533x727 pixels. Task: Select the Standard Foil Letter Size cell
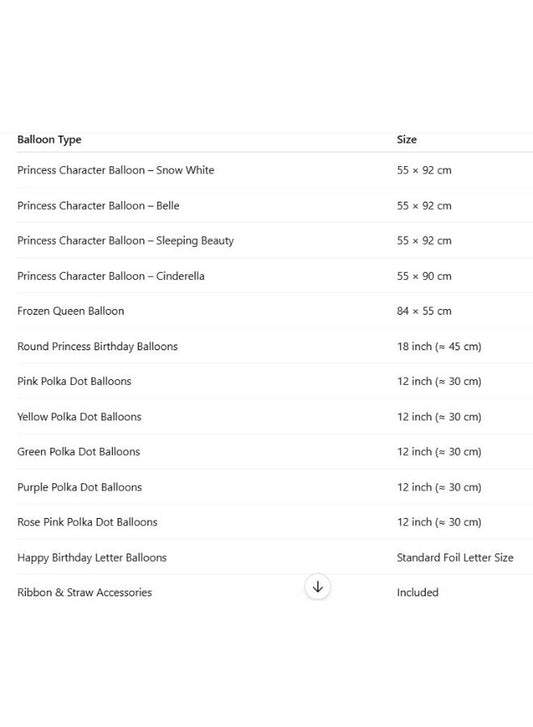coord(455,557)
